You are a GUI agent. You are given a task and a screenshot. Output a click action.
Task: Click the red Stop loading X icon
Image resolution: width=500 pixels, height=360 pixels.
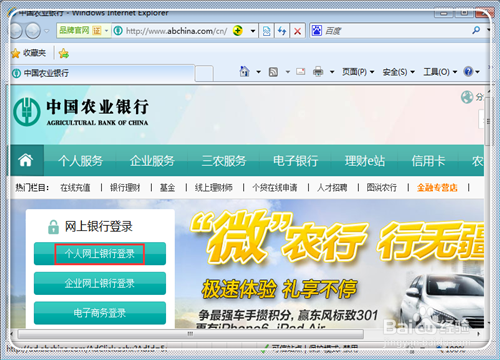[x=297, y=31]
